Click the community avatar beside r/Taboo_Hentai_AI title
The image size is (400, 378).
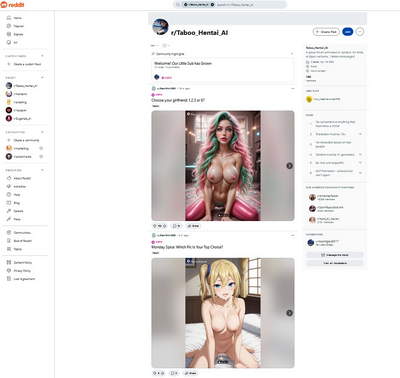pos(160,27)
